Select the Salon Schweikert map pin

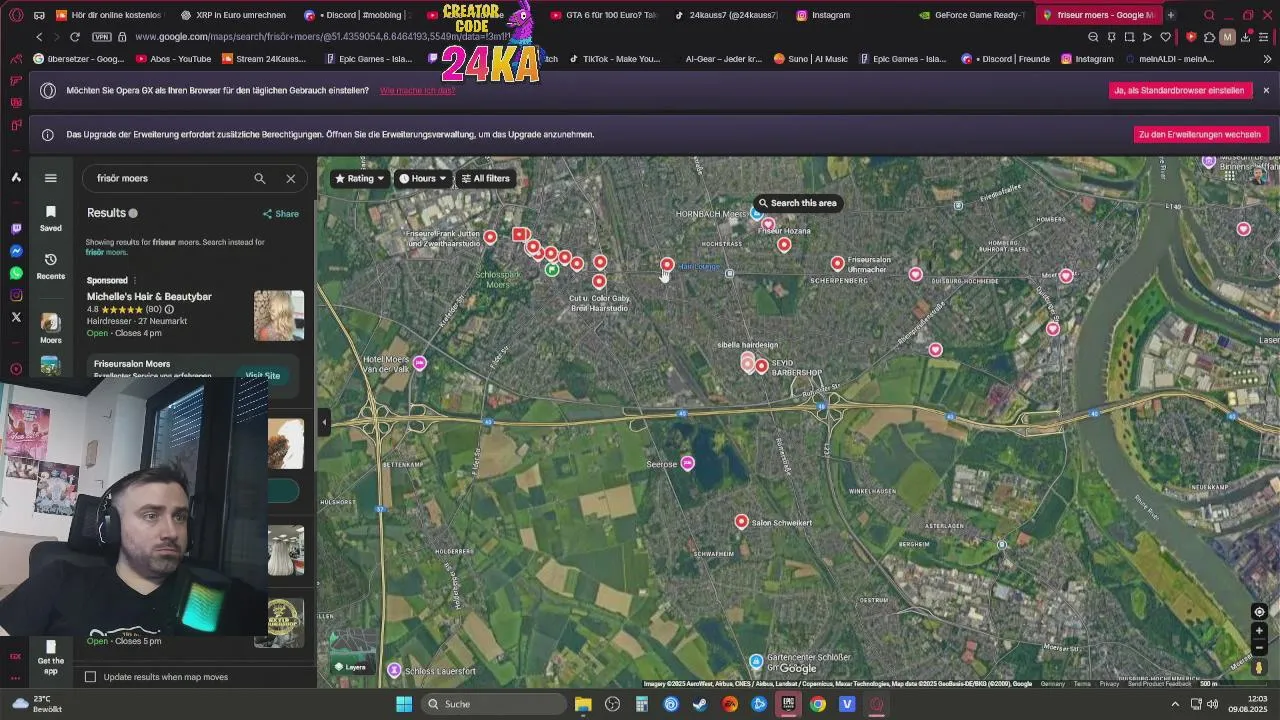click(741, 521)
